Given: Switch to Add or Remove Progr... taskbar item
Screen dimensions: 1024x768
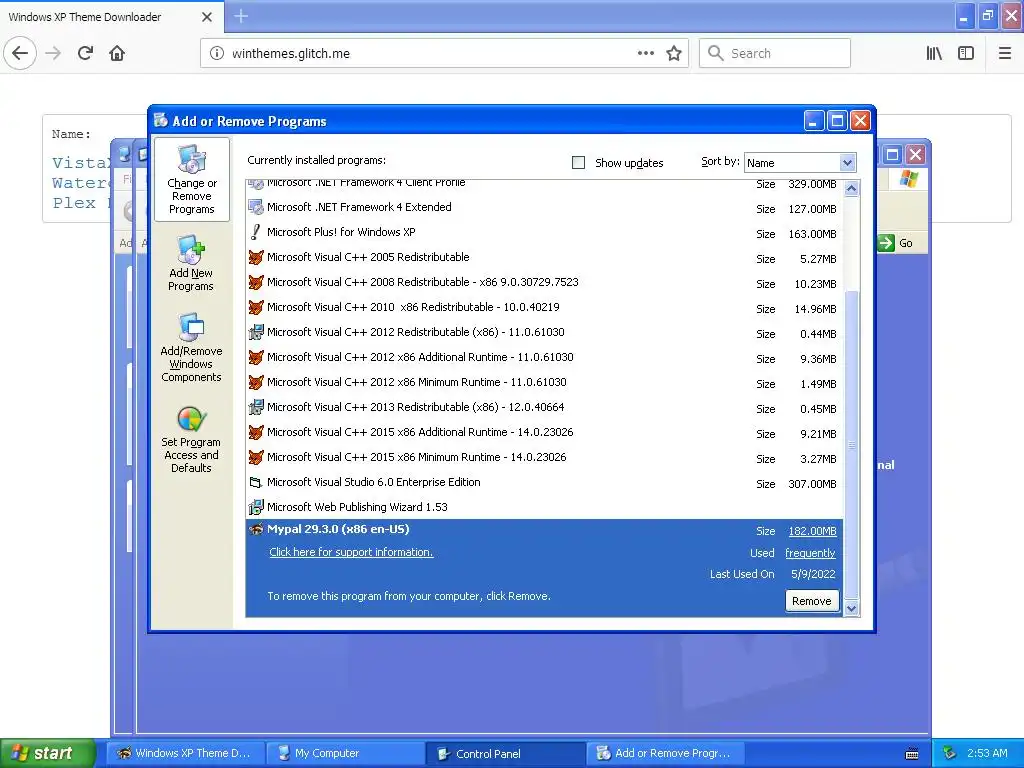Looking at the screenshot, I should 665,754.
